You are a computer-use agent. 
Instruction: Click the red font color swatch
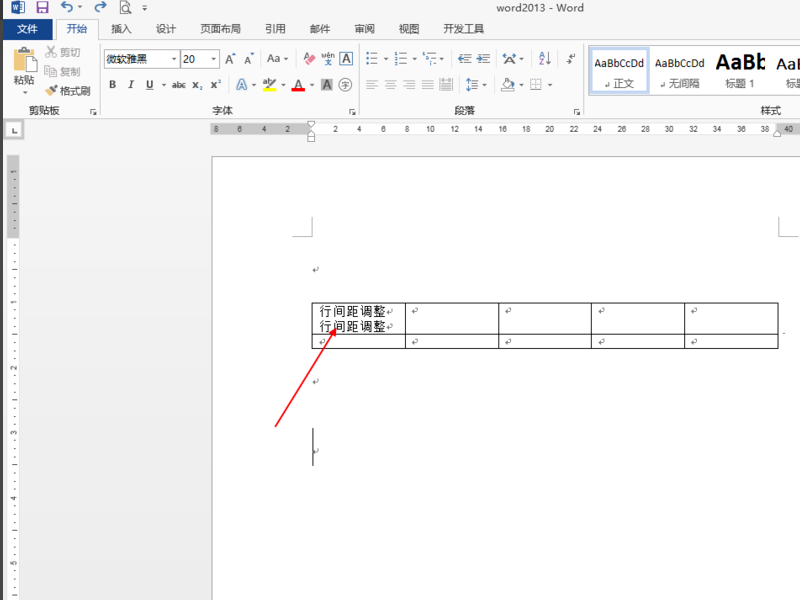(x=298, y=85)
